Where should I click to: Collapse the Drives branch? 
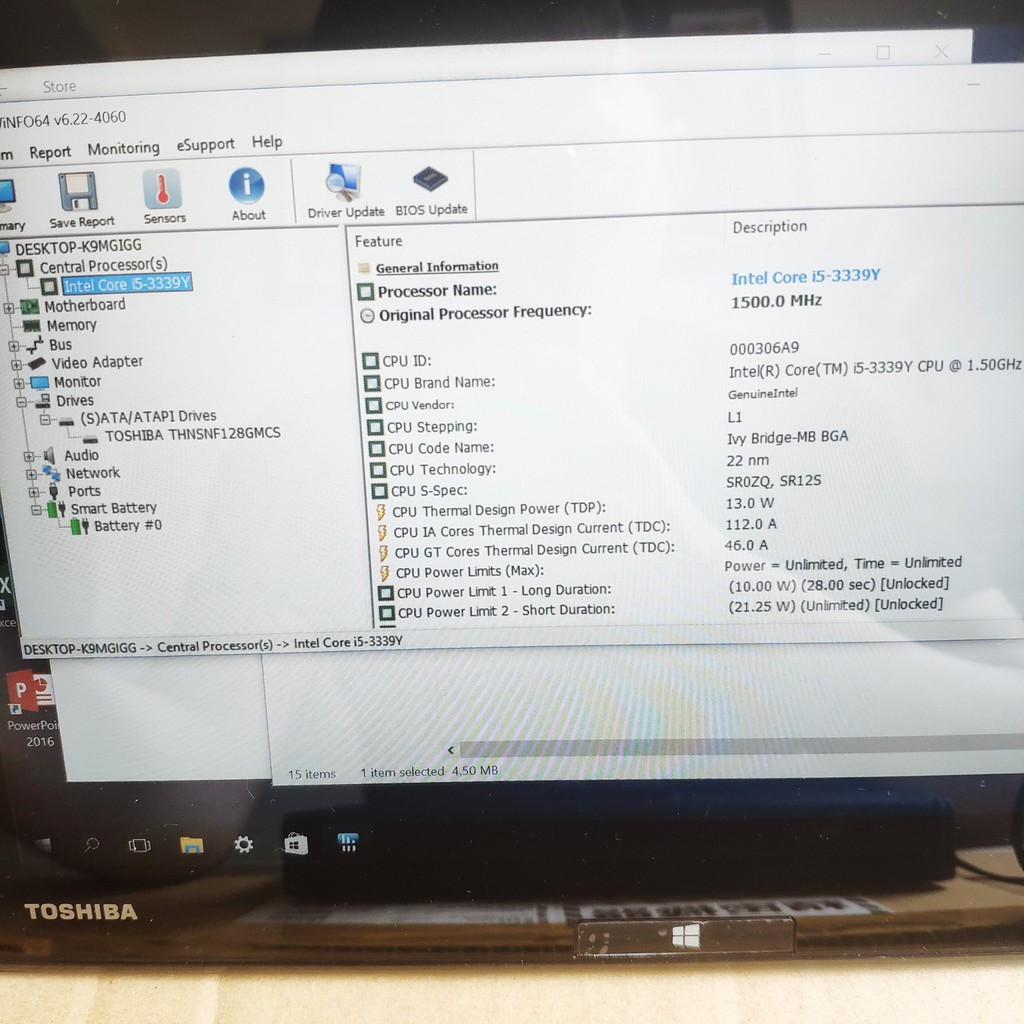point(20,399)
